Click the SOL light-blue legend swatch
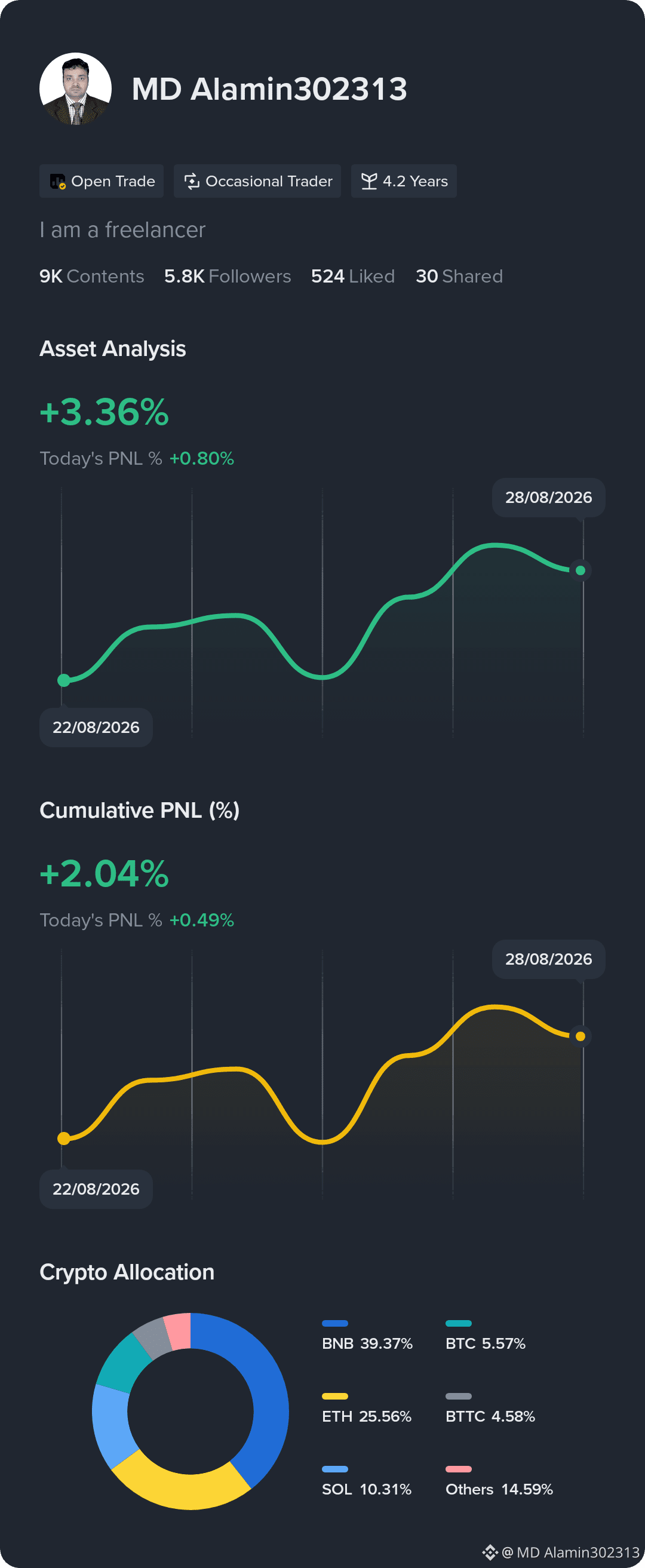645x1568 pixels. (334, 1469)
